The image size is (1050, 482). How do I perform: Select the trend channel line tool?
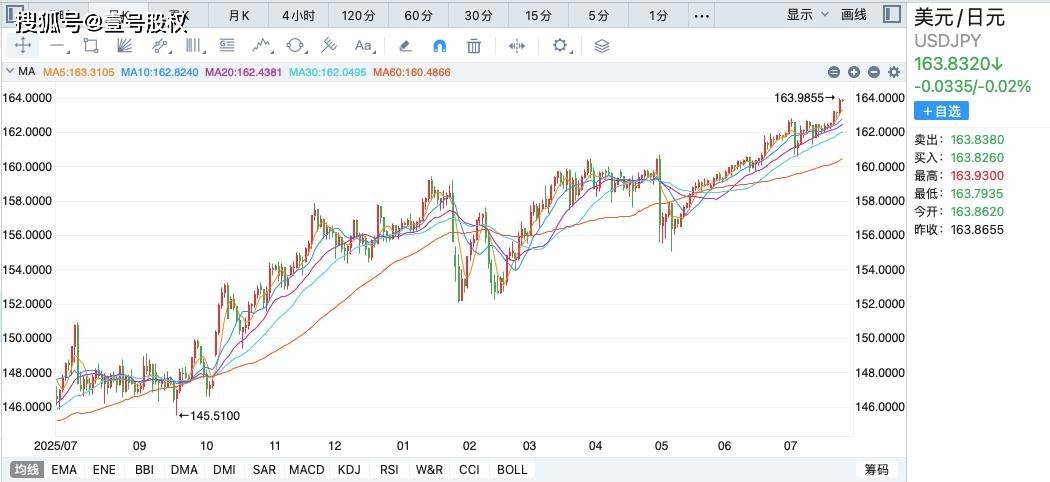click(x=159, y=46)
